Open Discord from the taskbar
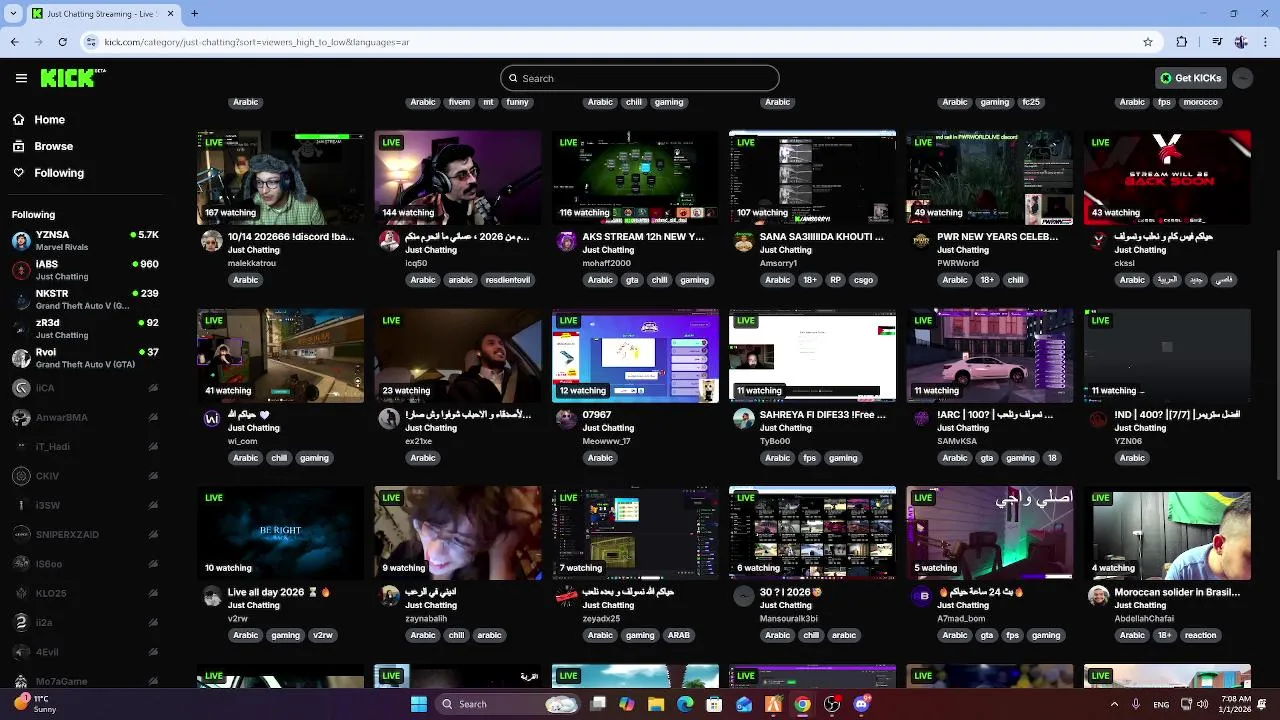1280x720 pixels. coord(862,704)
